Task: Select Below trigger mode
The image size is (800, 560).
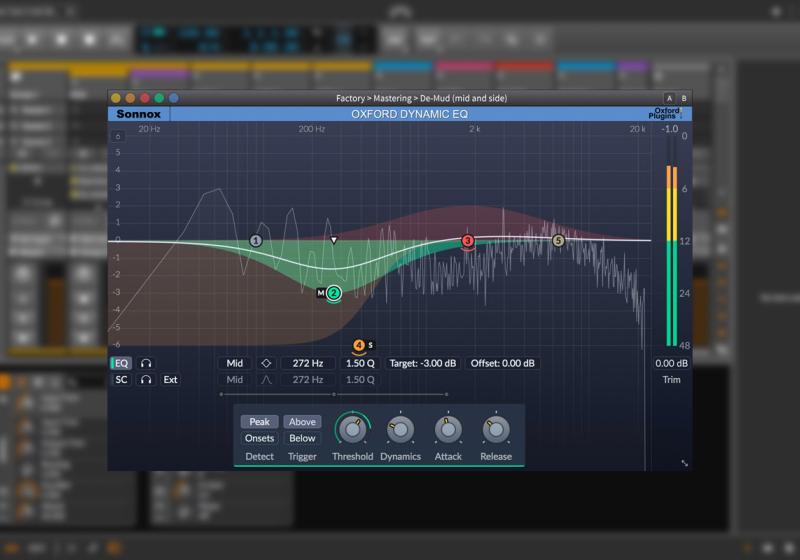Action: 302,438
